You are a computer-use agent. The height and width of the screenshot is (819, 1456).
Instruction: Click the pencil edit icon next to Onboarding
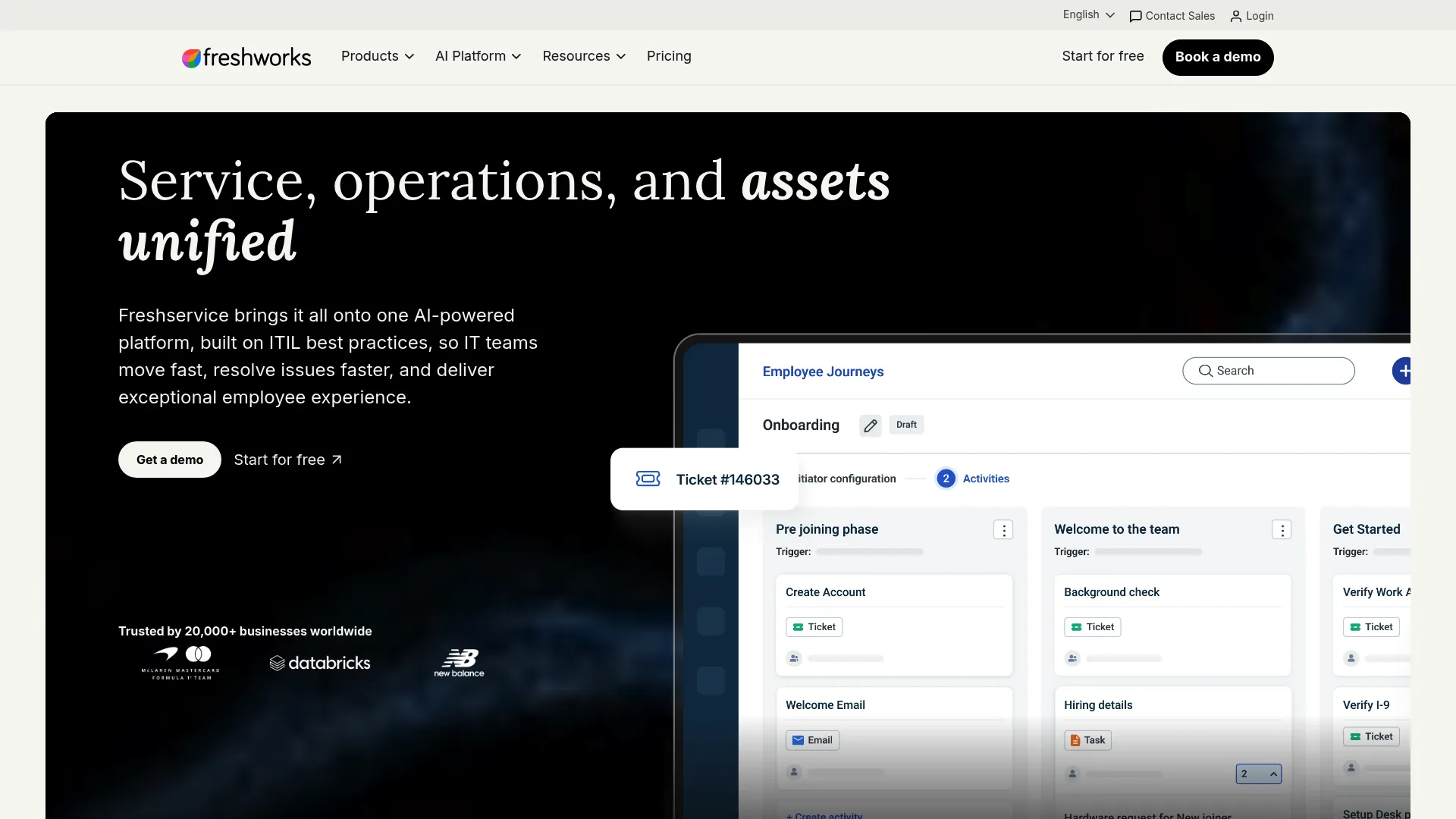(x=871, y=425)
